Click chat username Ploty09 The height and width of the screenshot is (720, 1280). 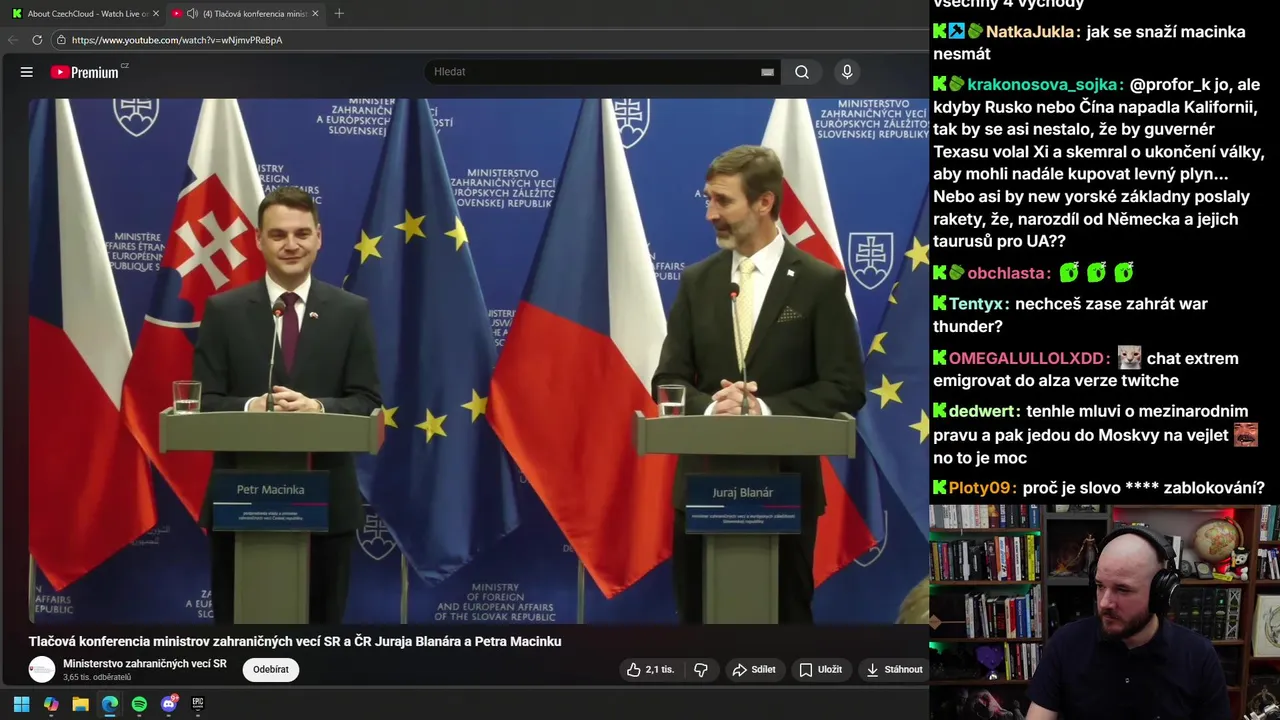980,488
